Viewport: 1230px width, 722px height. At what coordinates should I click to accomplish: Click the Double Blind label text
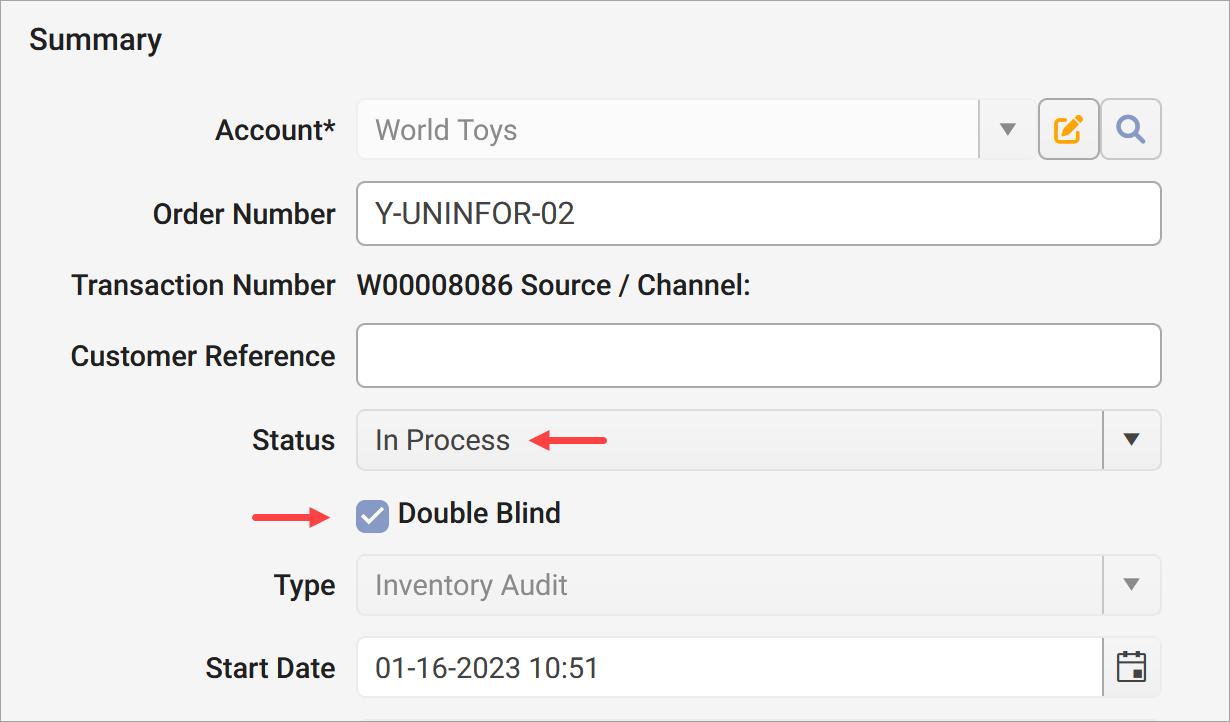click(479, 513)
